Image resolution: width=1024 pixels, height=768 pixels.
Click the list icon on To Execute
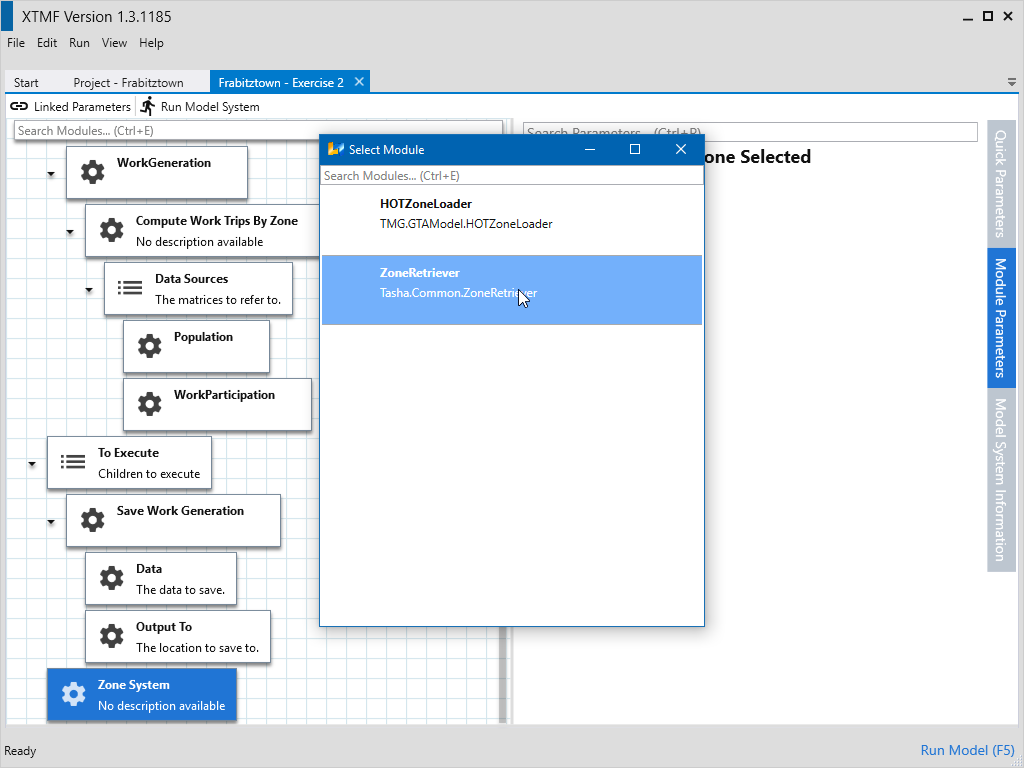[73, 462]
